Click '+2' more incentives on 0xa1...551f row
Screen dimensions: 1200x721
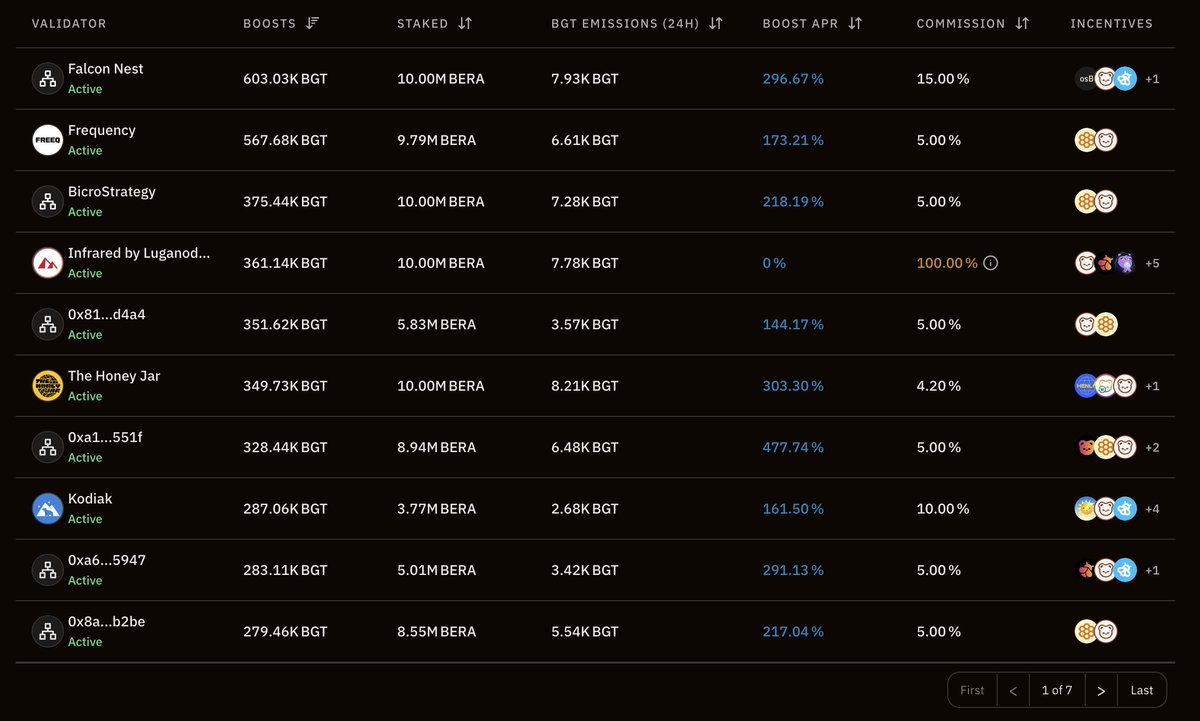coord(1152,447)
